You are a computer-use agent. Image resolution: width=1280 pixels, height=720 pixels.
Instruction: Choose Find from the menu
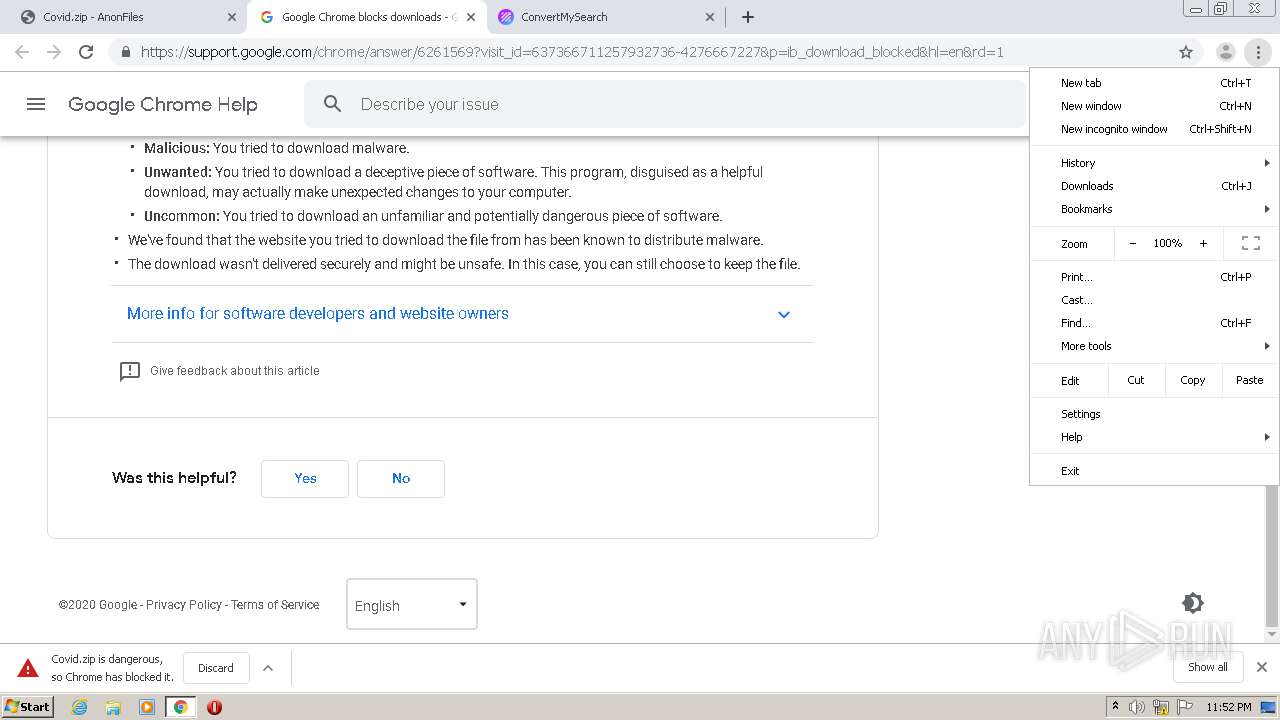pyautogui.click(x=1155, y=323)
